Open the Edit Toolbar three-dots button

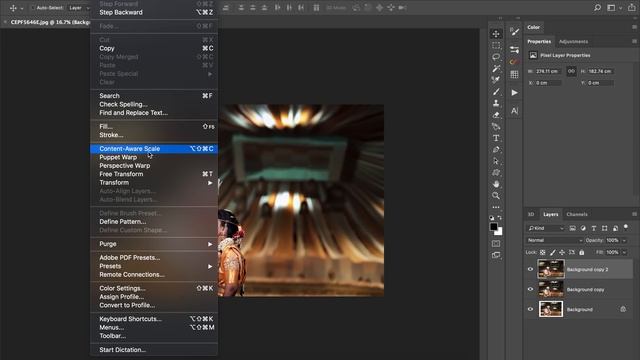496,207
